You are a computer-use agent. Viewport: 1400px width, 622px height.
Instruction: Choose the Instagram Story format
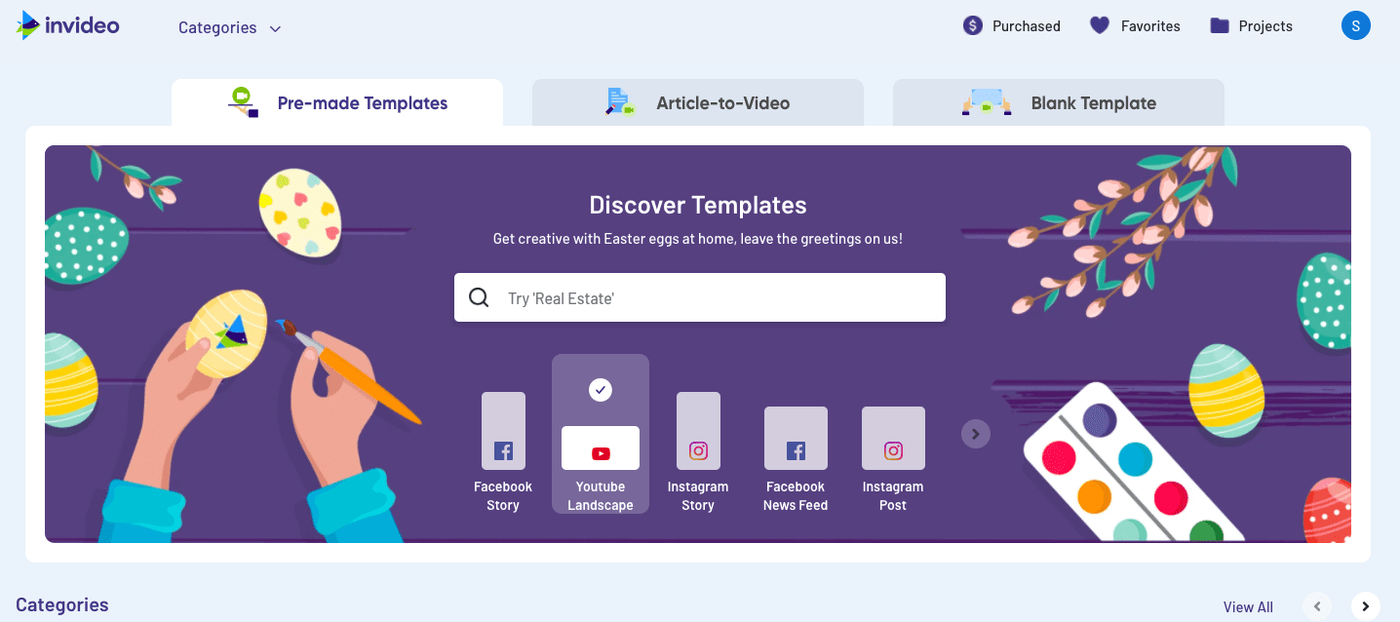click(698, 450)
